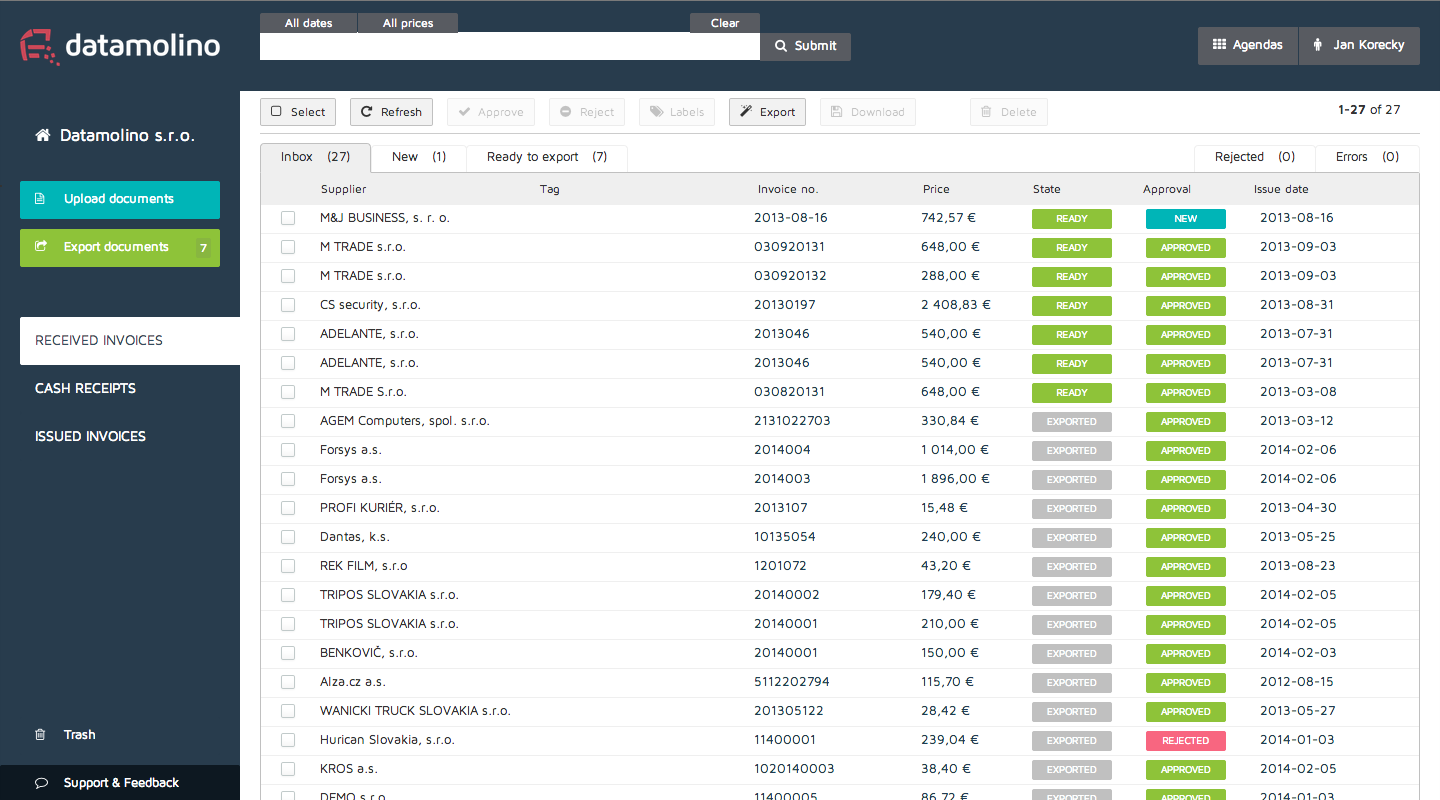
Task: Click the green Export documents button
Action: tap(119, 247)
